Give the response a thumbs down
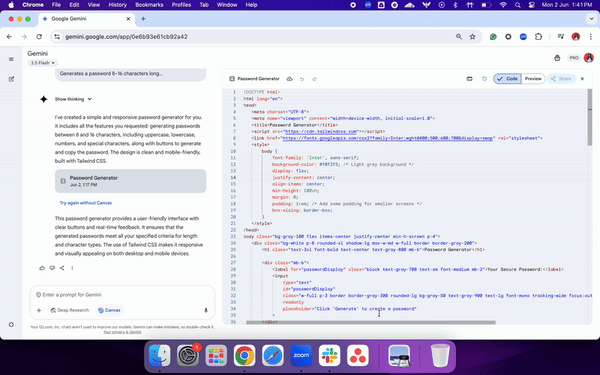The image size is (600, 375). tap(52, 268)
